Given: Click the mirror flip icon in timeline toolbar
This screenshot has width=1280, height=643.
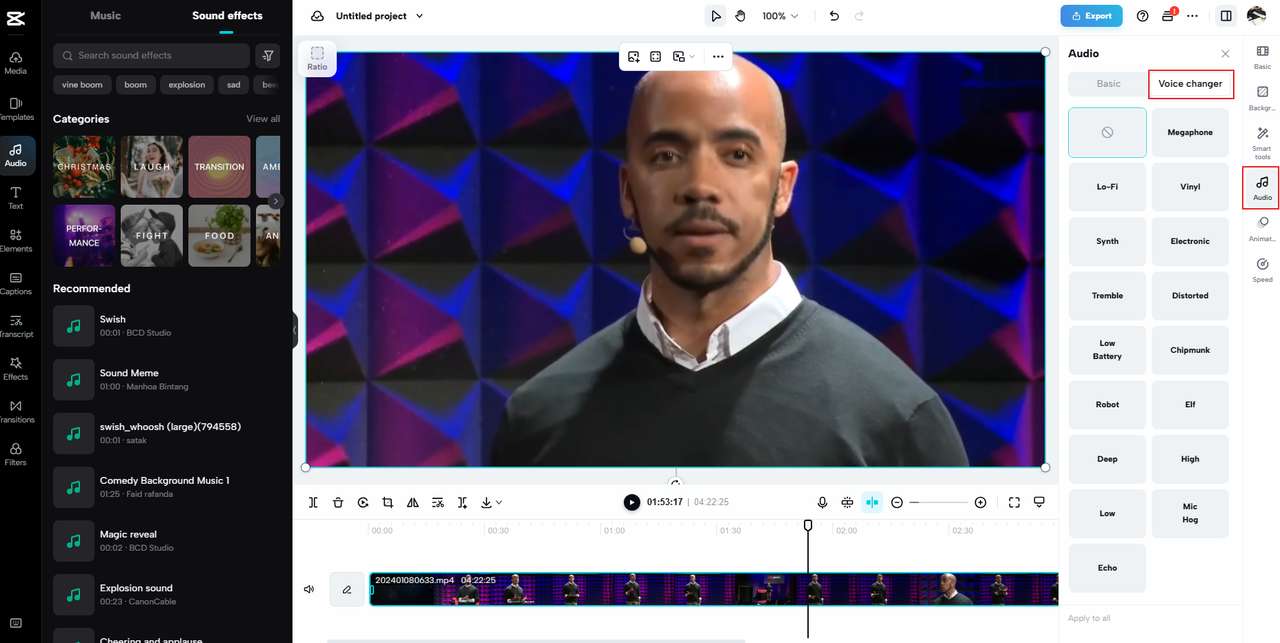Looking at the screenshot, I should pyautogui.click(x=413, y=502).
